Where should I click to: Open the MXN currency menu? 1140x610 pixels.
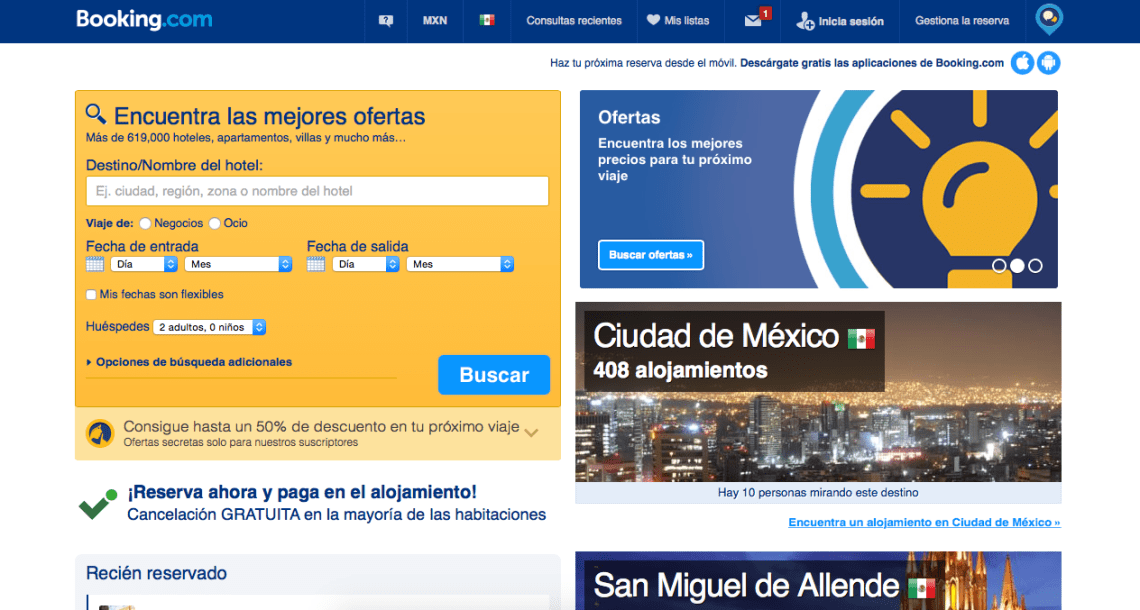click(x=435, y=19)
